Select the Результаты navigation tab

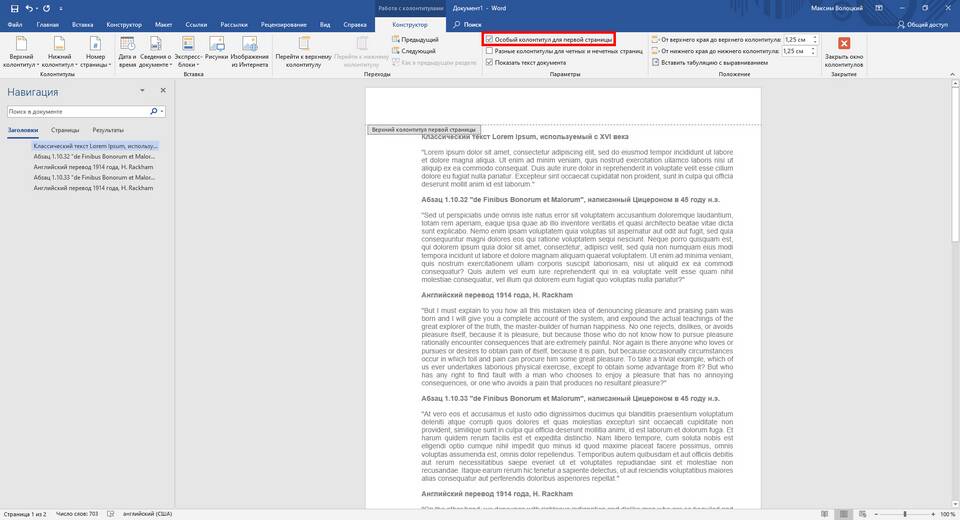tap(108, 130)
